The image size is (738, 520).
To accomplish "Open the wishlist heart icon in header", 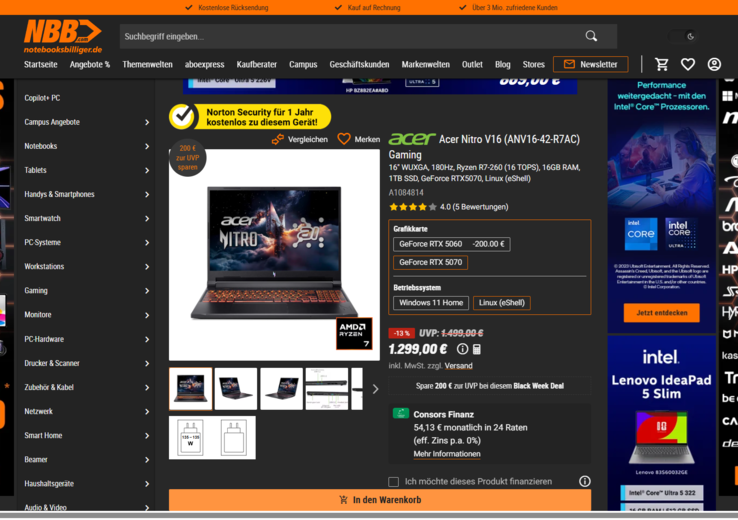I will click(x=688, y=64).
